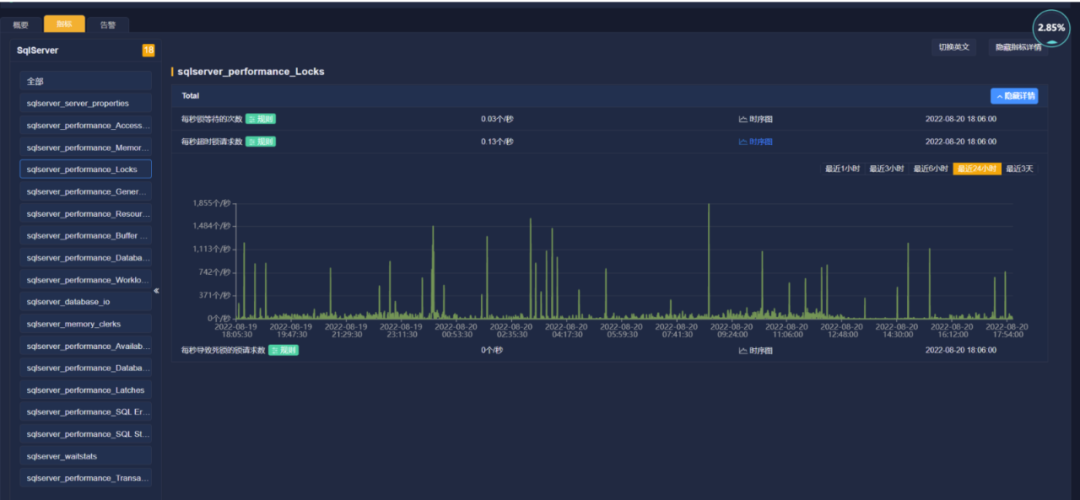Image resolution: width=1080 pixels, height=500 pixels.
Task: Click 切换英文 to switch language
Action: [x=953, y=47]
